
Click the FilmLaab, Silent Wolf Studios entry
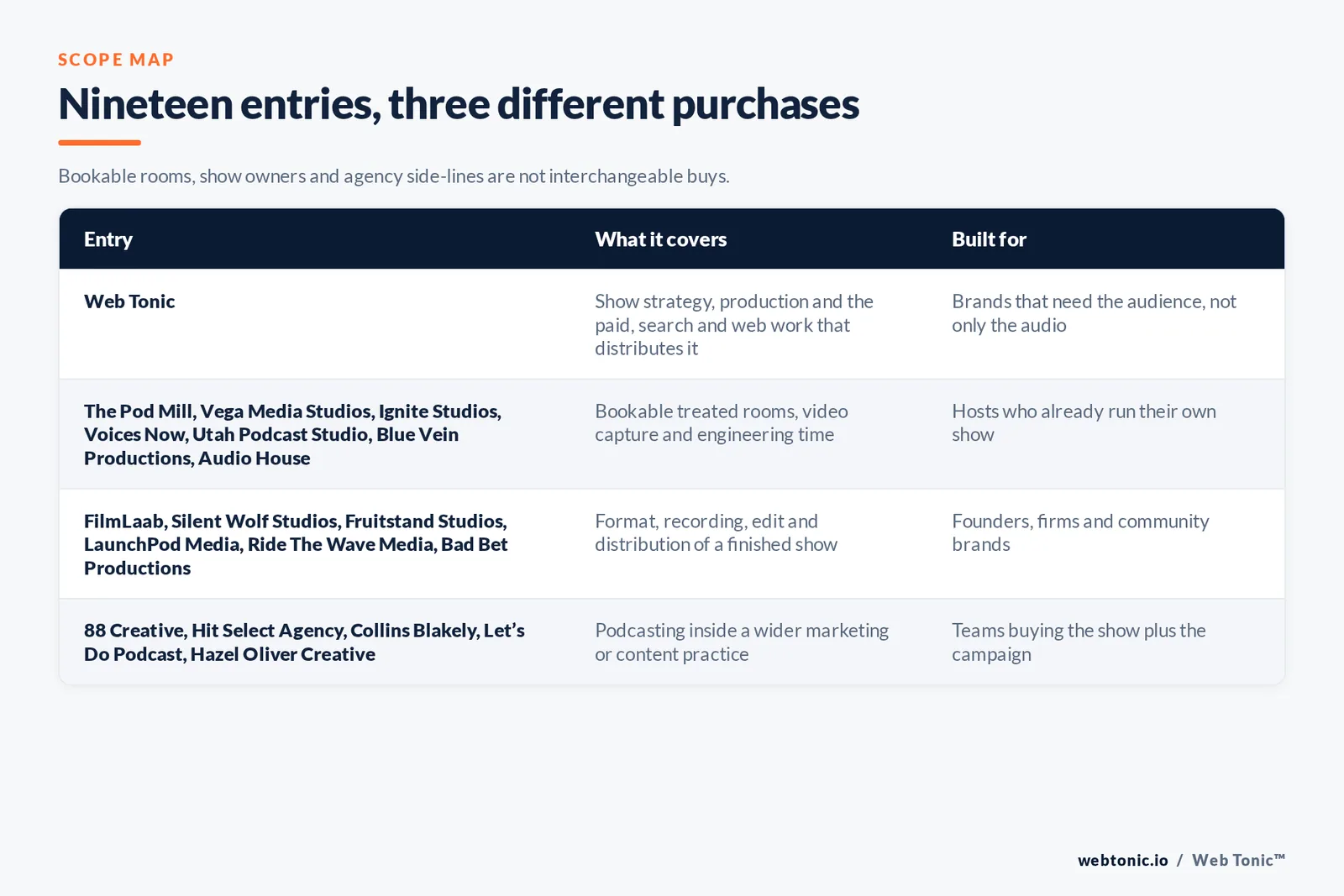[x=296, y=544]
